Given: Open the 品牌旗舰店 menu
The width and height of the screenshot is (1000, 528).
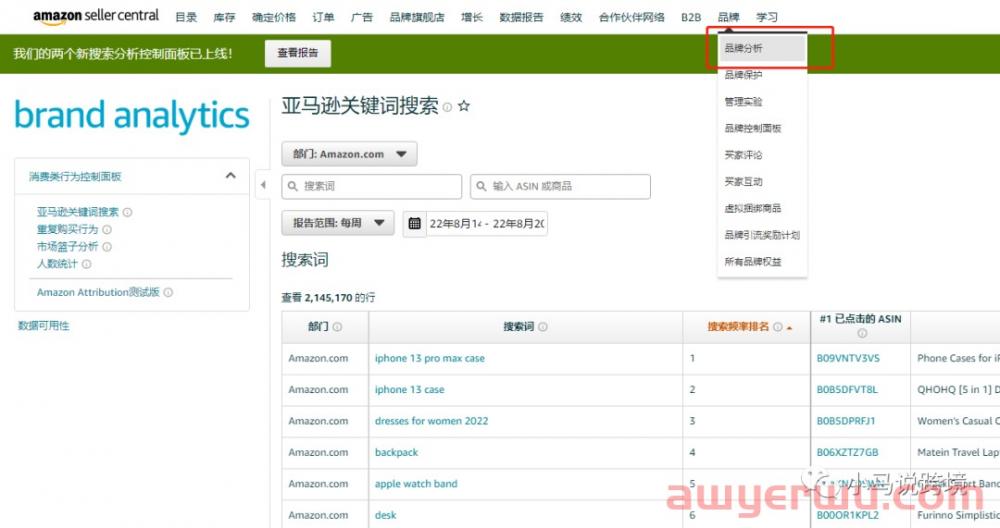Looking at the screenshot, I should point(417,17).
